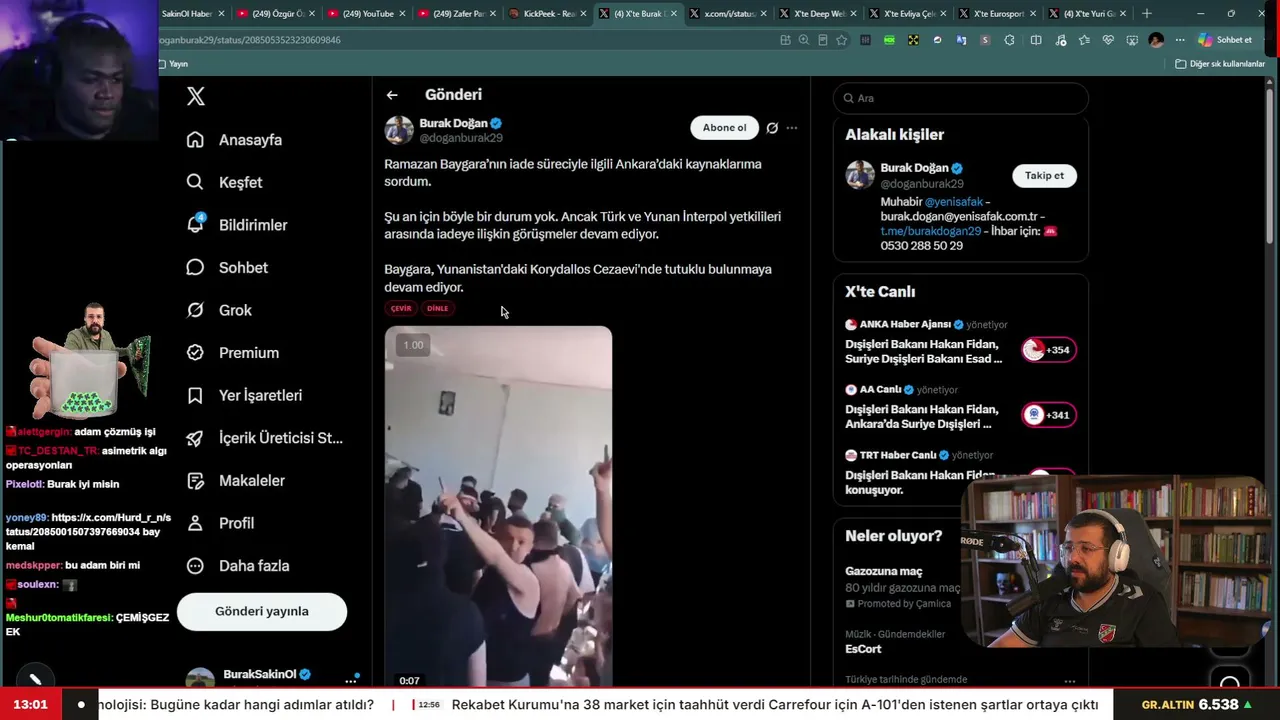Open a new browser tab

1147,13
